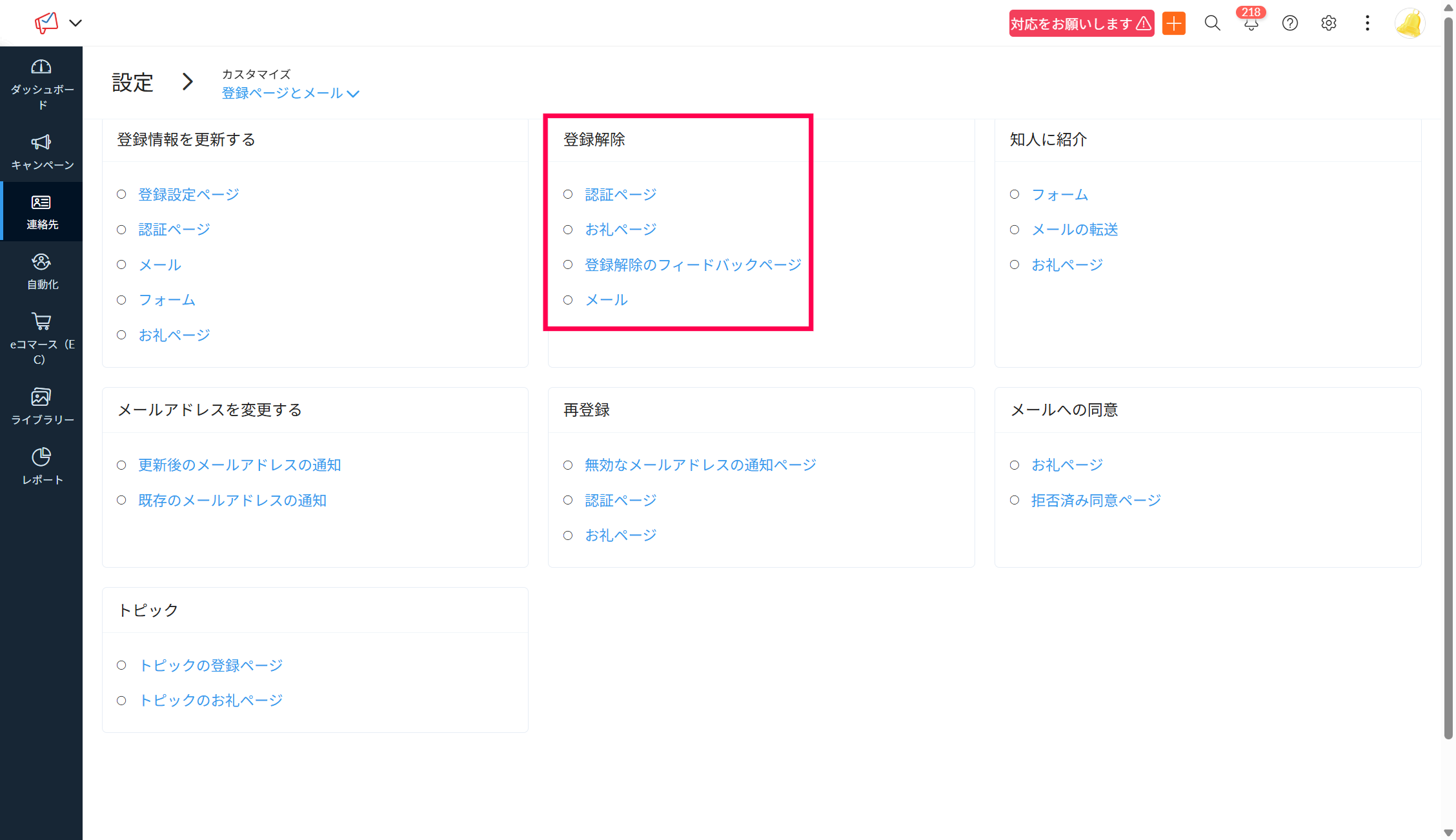Expand the app switcher chevron beside logo
Screen dimensions: 1456x840
click(x=76, y=23)
